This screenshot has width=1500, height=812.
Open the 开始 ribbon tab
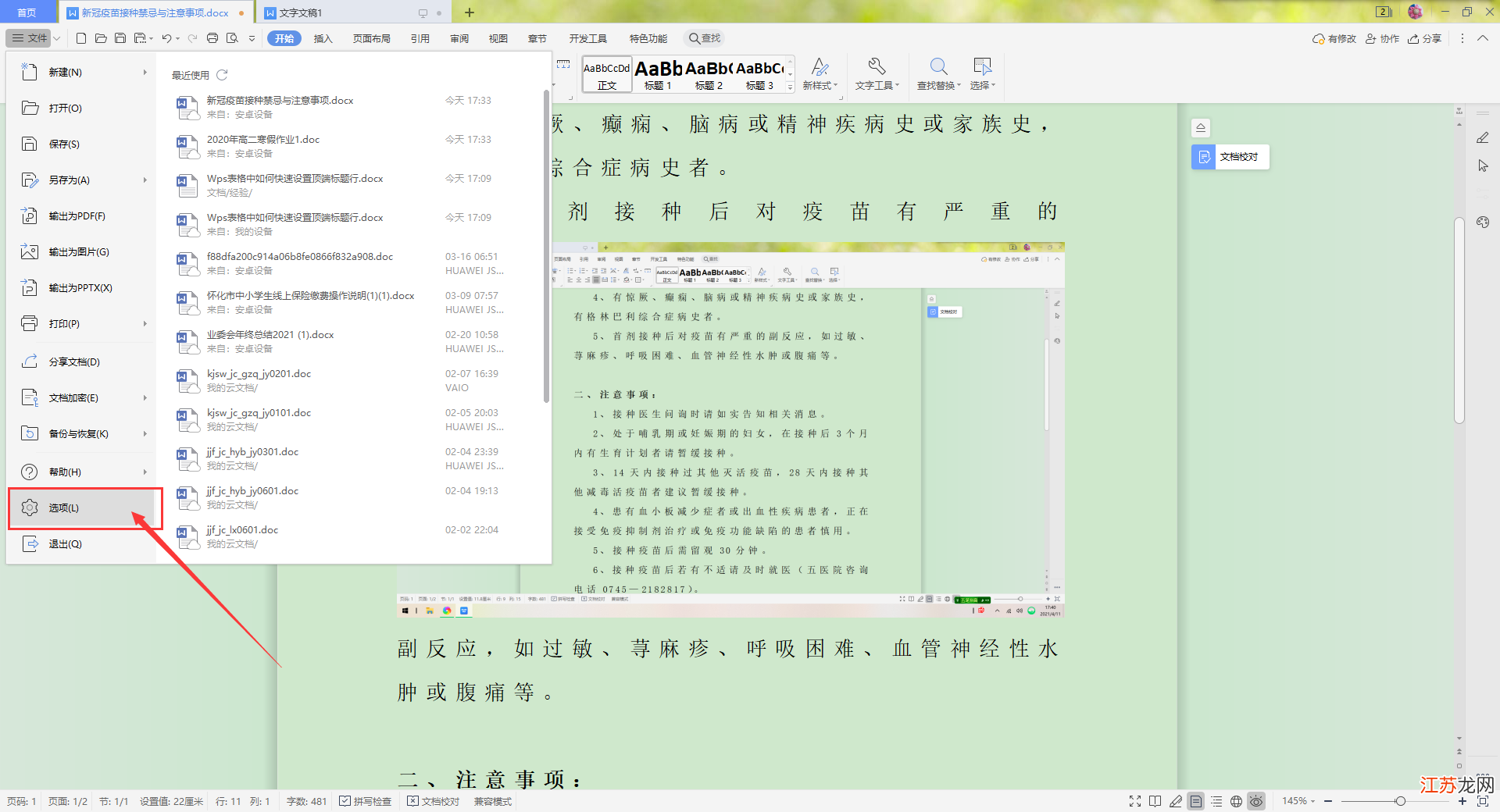[x=284, y=38]
